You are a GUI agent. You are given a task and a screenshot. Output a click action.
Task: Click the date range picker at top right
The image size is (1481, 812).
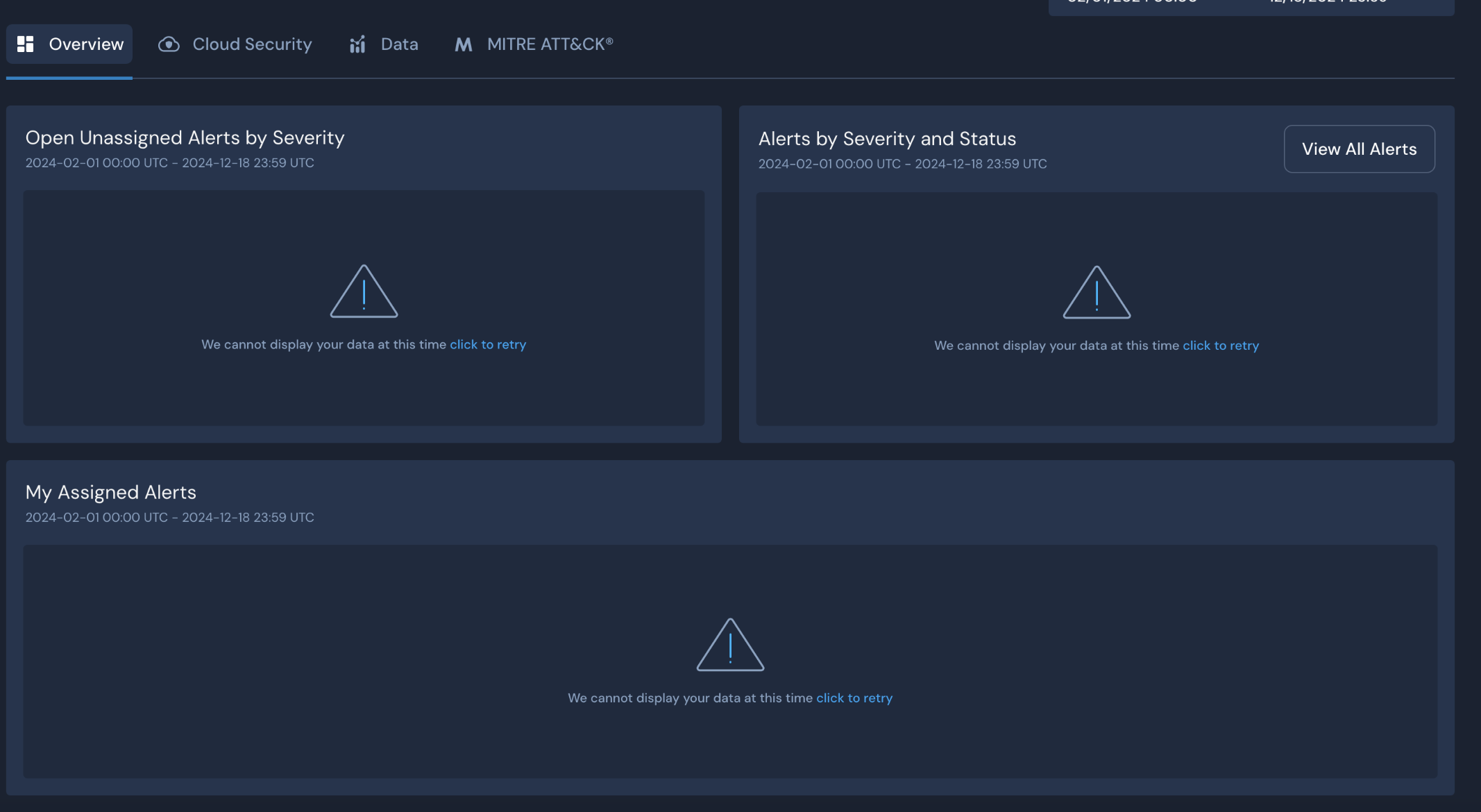pyautogui.click(x=1251, y=6)
